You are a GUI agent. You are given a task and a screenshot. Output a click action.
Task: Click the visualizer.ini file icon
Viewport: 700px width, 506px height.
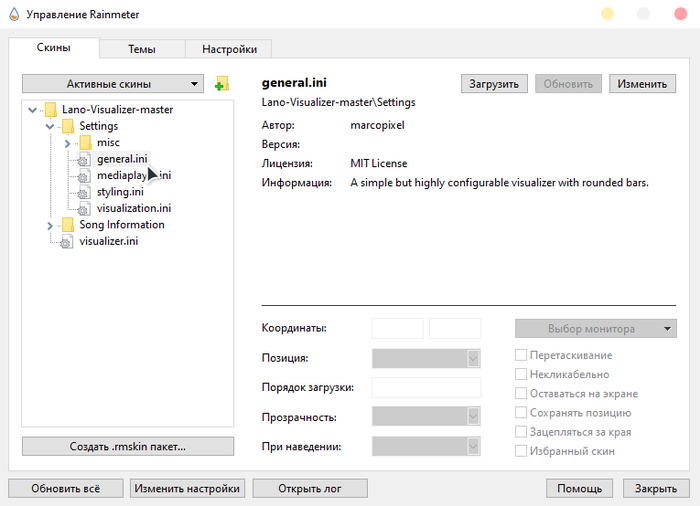pyautogui.click(x=67, y=241)
